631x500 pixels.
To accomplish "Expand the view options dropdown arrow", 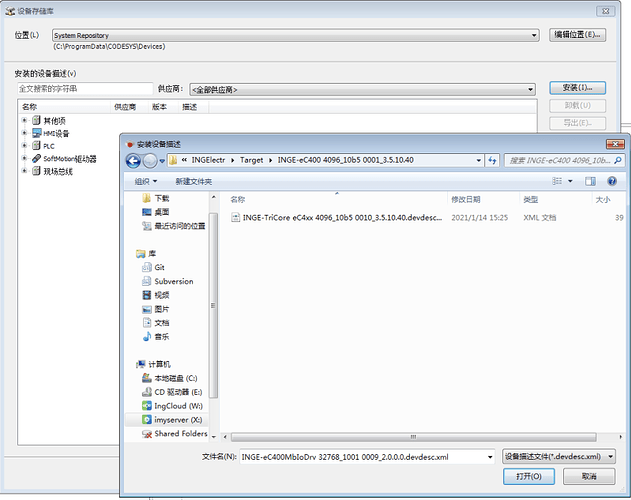I will pos(570,182).
